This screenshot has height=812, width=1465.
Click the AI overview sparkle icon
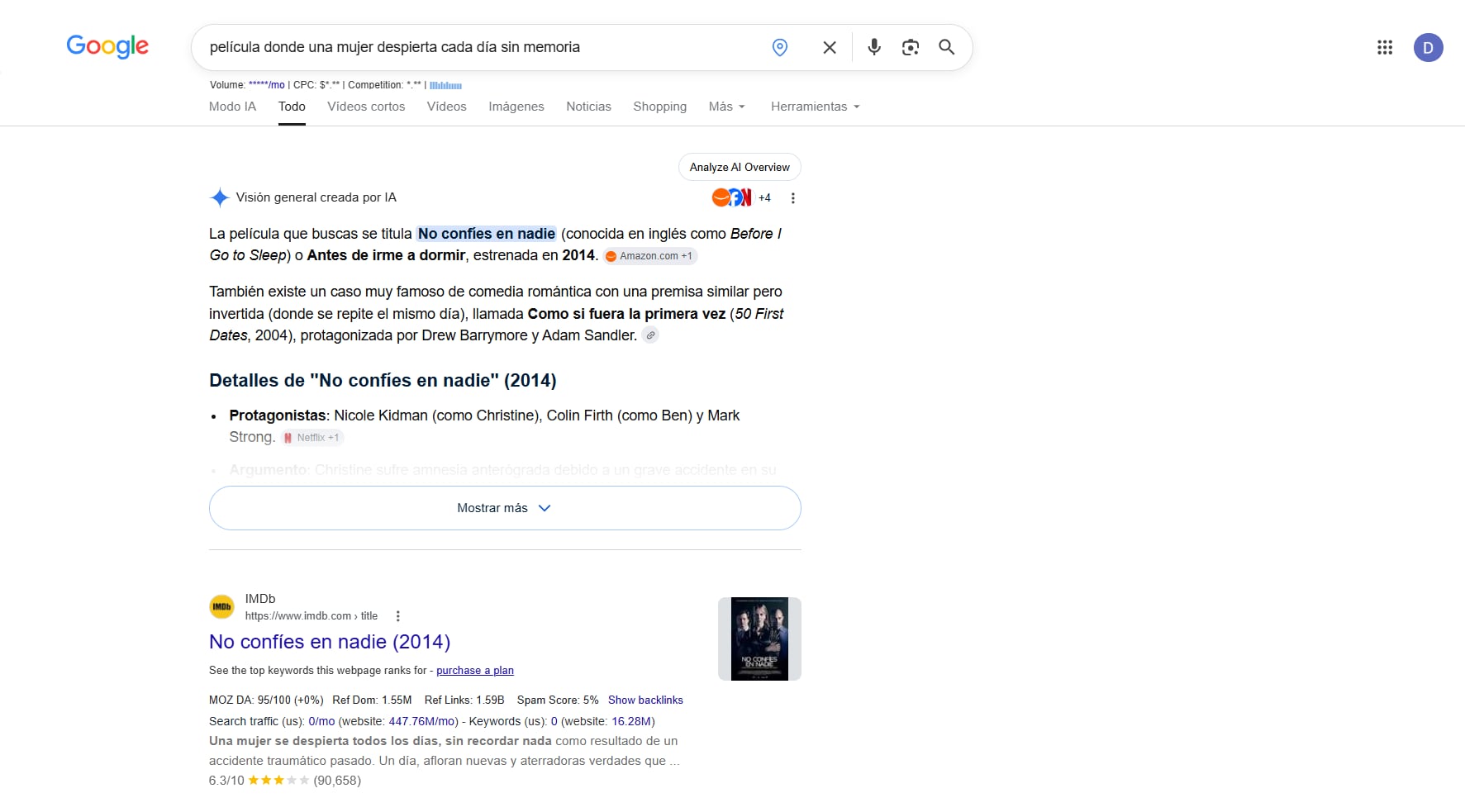tap(219, 197)
